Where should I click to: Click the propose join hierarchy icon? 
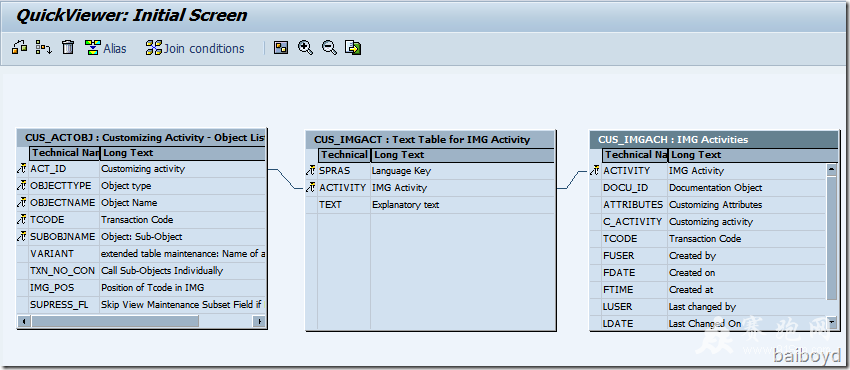click(x=43, y=48)
